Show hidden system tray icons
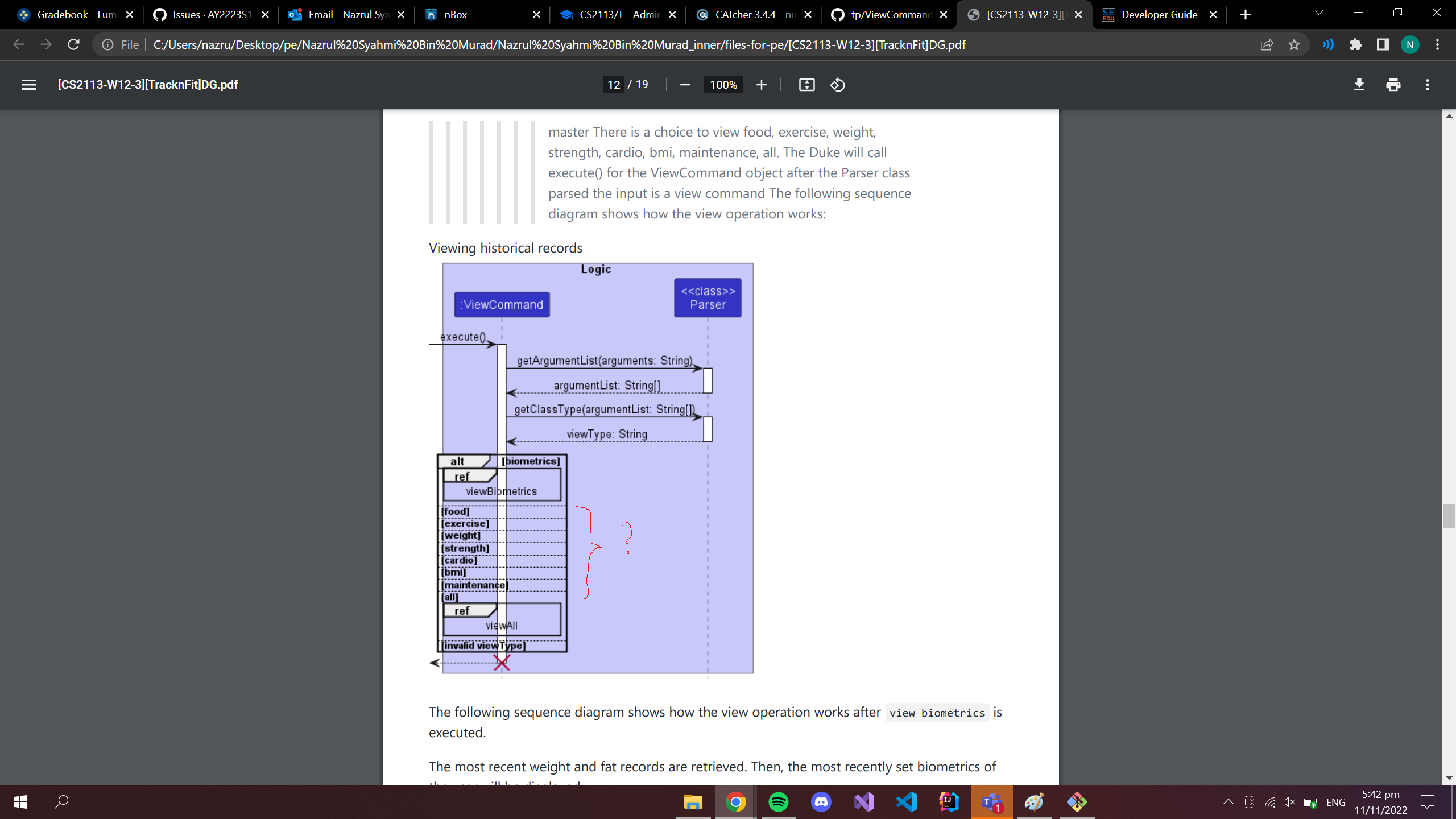Viewport: 1456px width, 819px height. (1228, 802)
